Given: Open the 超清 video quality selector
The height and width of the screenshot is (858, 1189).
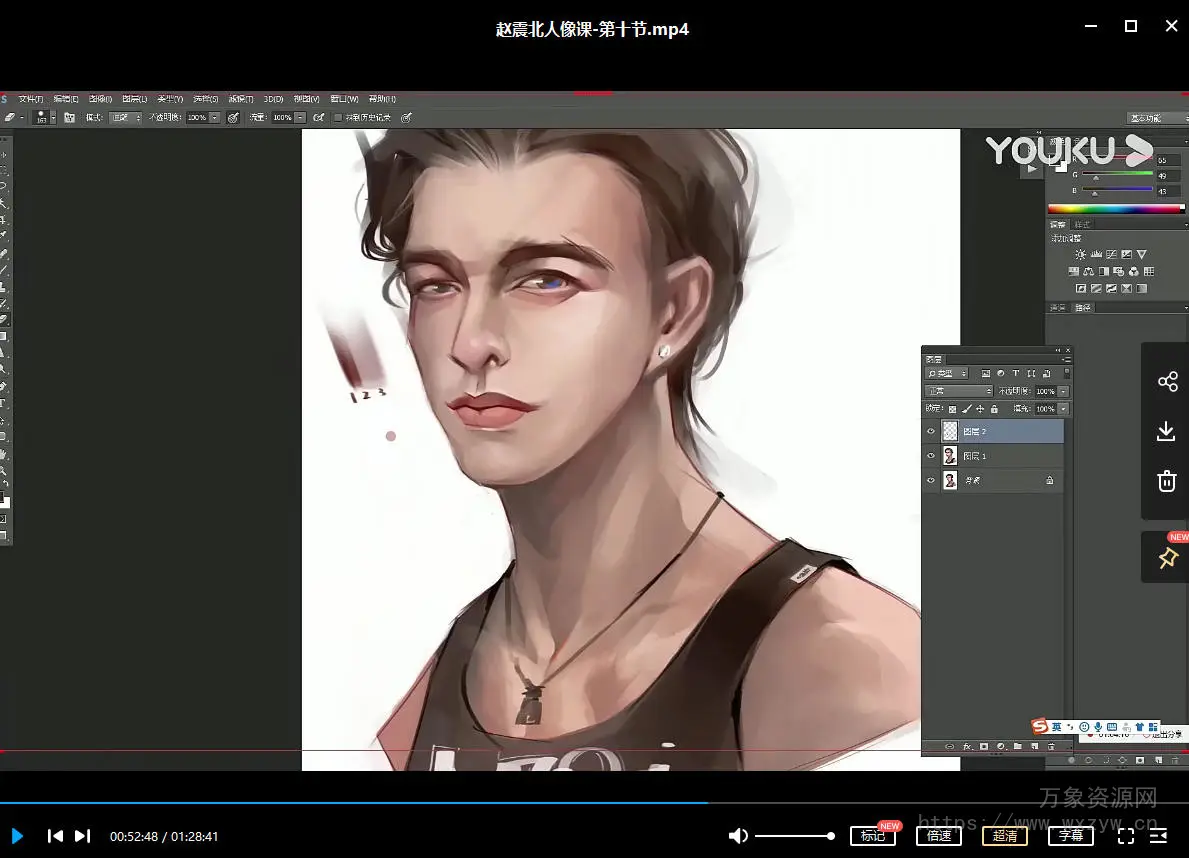Looking at the screenshot, I should [x=1005, y=836].
